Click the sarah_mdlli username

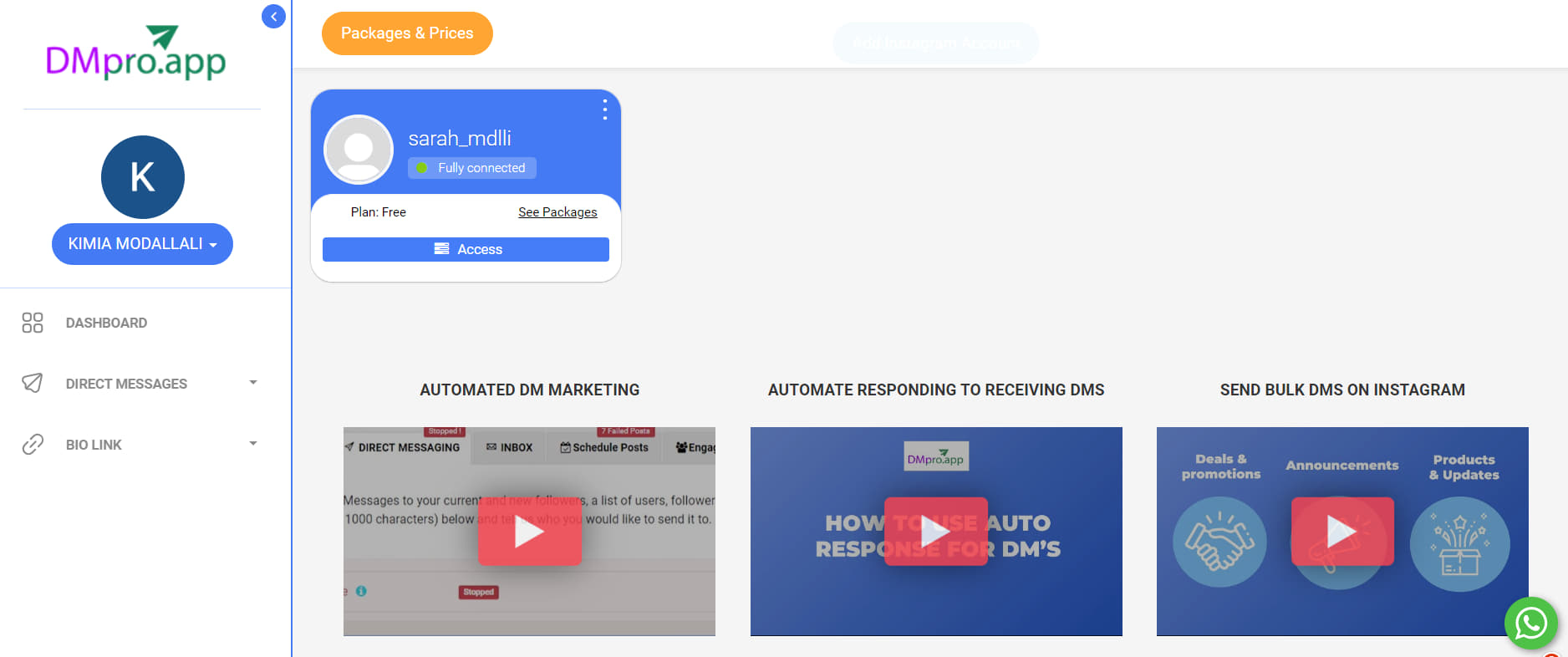click(x=460, y=138)
